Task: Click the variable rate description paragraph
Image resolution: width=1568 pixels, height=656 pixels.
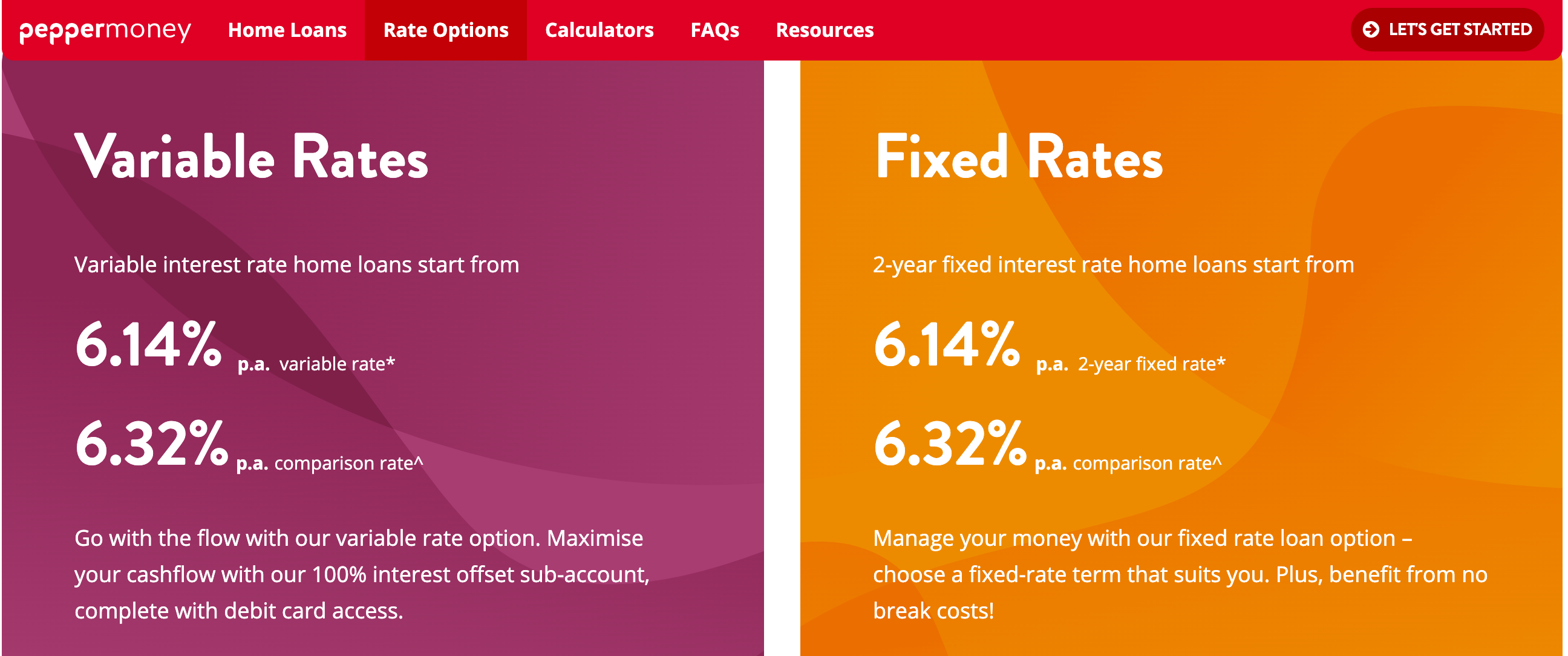Action: [362, 574]
